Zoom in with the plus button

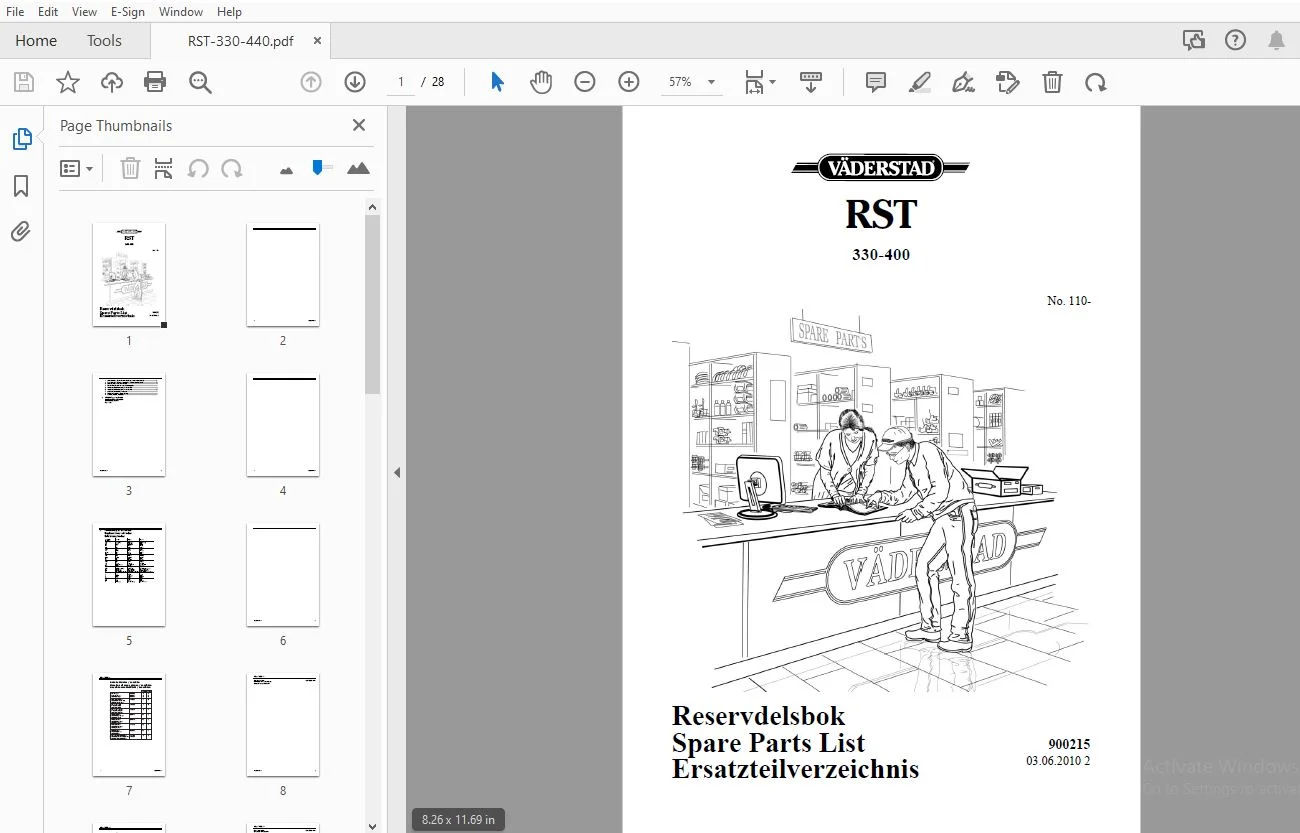(x=629, y=82)
